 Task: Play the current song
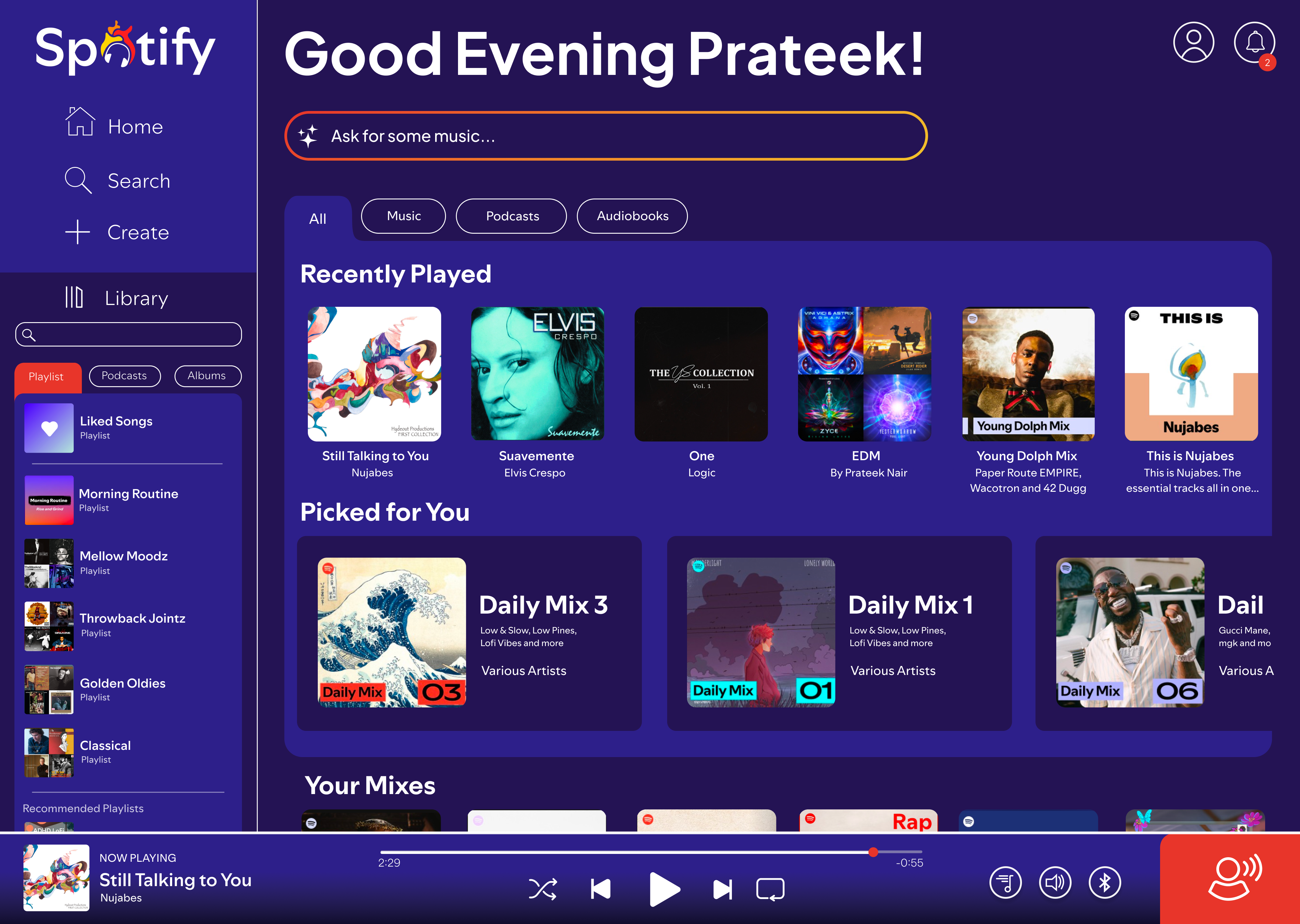[664, 889]
